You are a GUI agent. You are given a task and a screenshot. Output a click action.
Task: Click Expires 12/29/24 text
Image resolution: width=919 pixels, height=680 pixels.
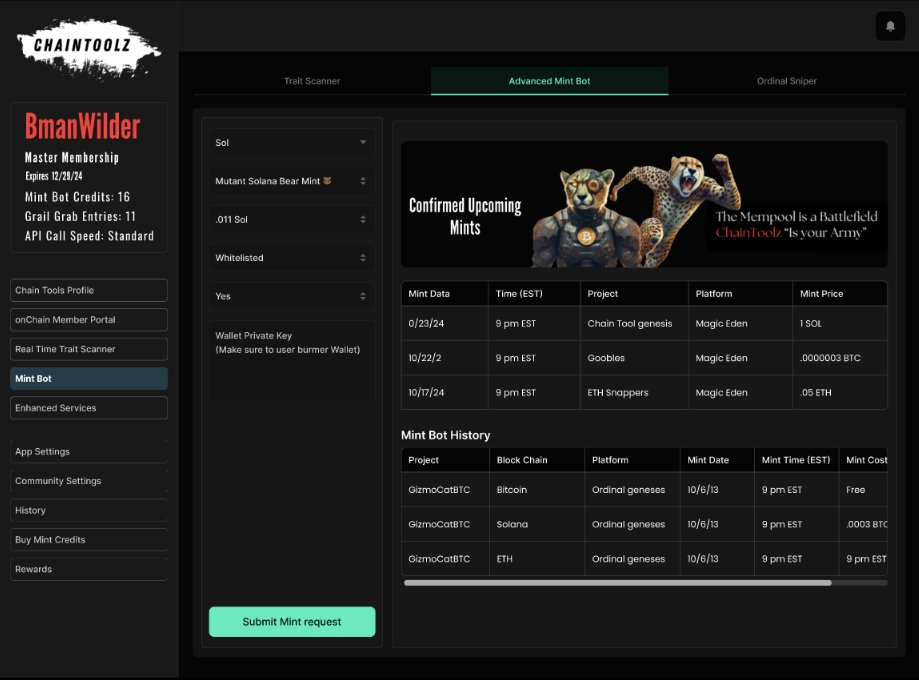[x=54, y=176]
